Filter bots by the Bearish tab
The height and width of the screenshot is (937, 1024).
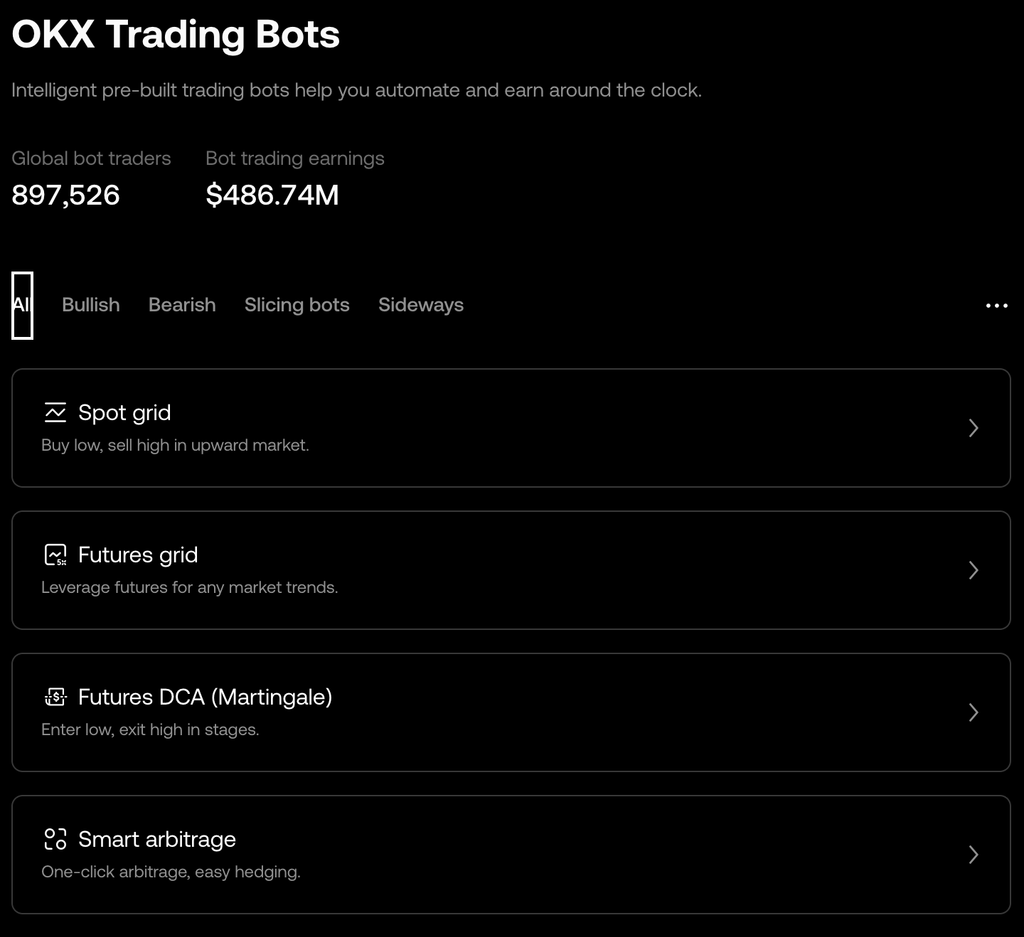pyautogui.click(x=182, y=305)
